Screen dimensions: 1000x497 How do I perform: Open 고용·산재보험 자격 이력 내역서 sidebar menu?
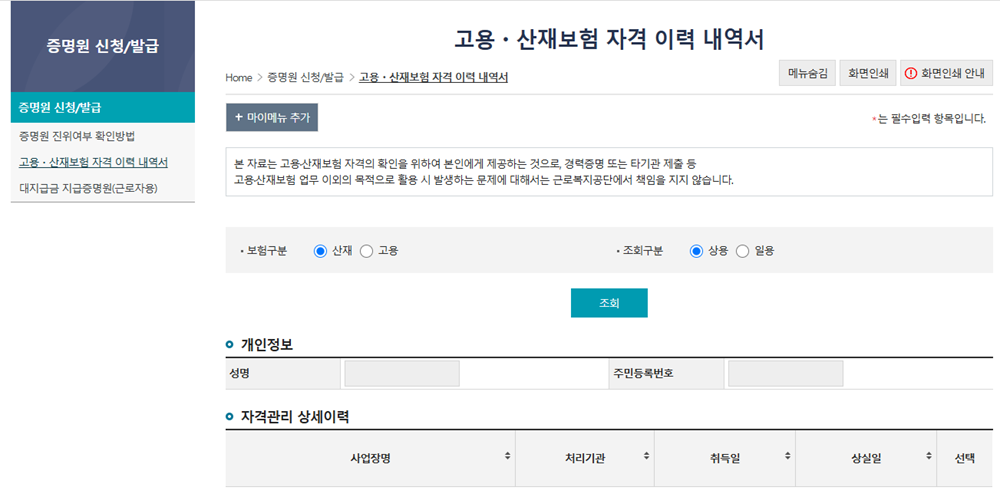coord(93,162)
